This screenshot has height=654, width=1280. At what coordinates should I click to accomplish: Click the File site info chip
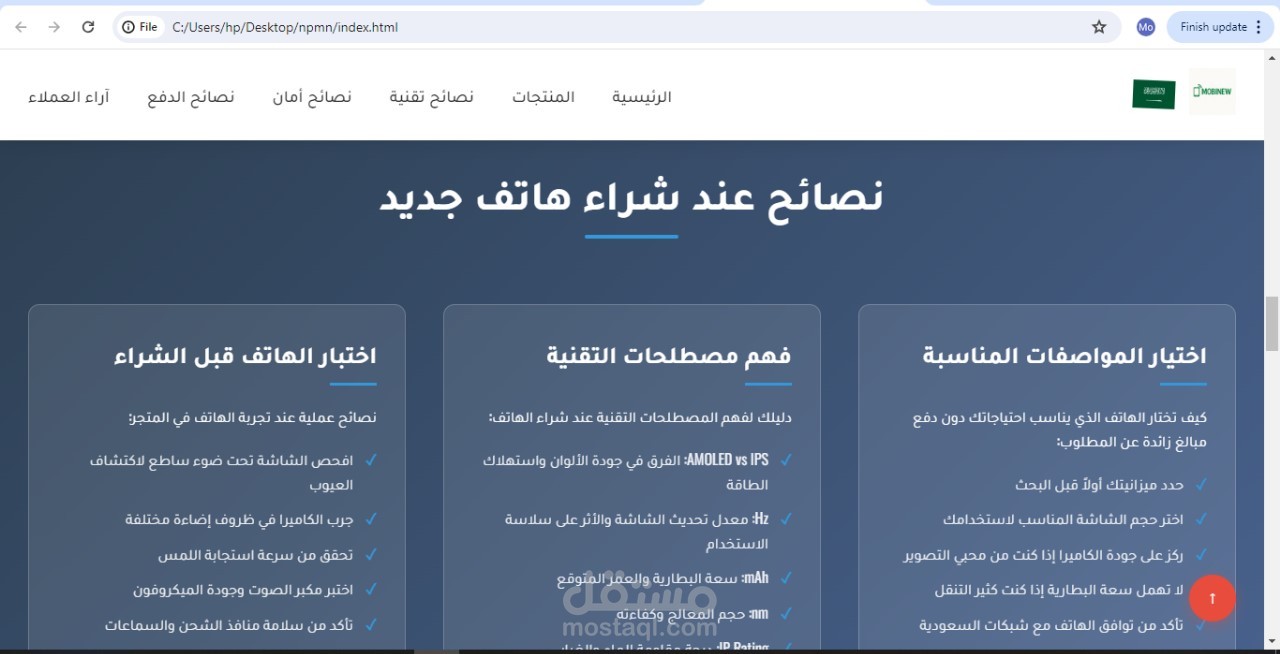click(140, 27)
